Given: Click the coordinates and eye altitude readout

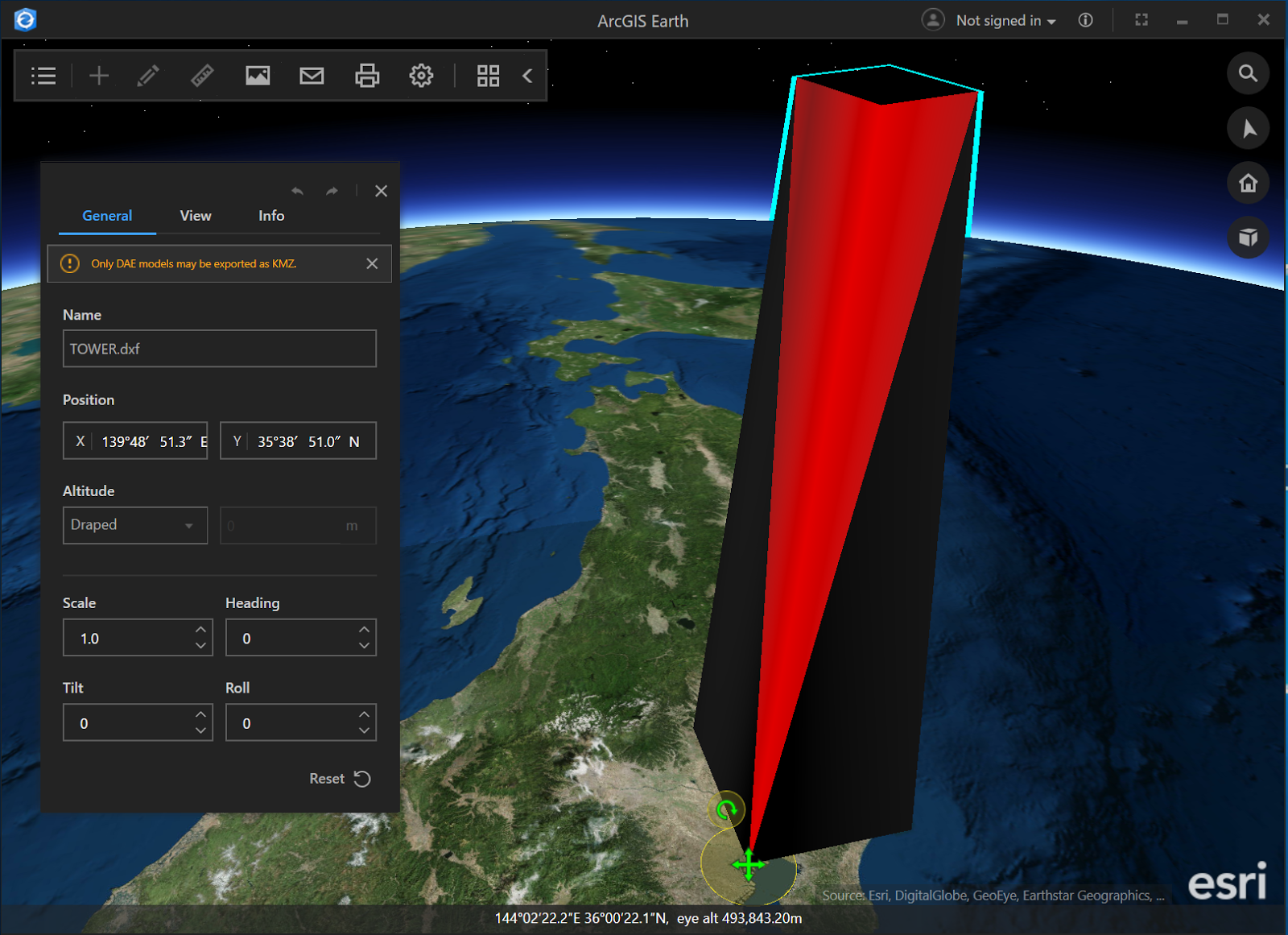Looking at the screenshot, I should [648, 918].
